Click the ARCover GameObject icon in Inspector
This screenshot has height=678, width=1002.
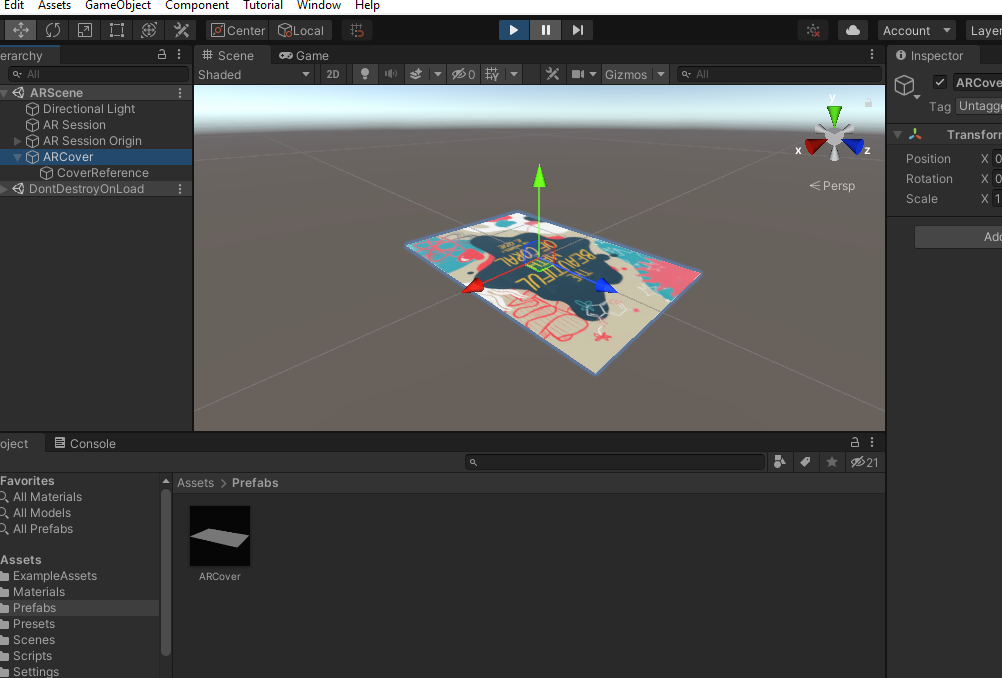(904, 85)
